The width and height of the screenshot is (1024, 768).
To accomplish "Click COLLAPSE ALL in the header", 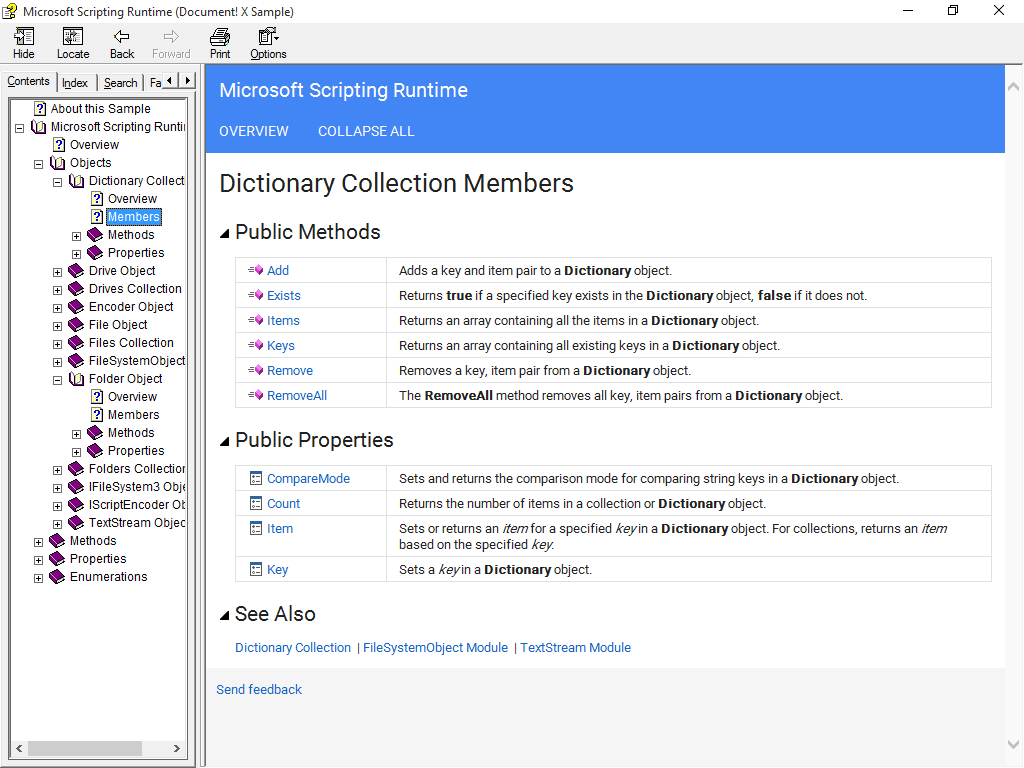I will click(366, 131).
